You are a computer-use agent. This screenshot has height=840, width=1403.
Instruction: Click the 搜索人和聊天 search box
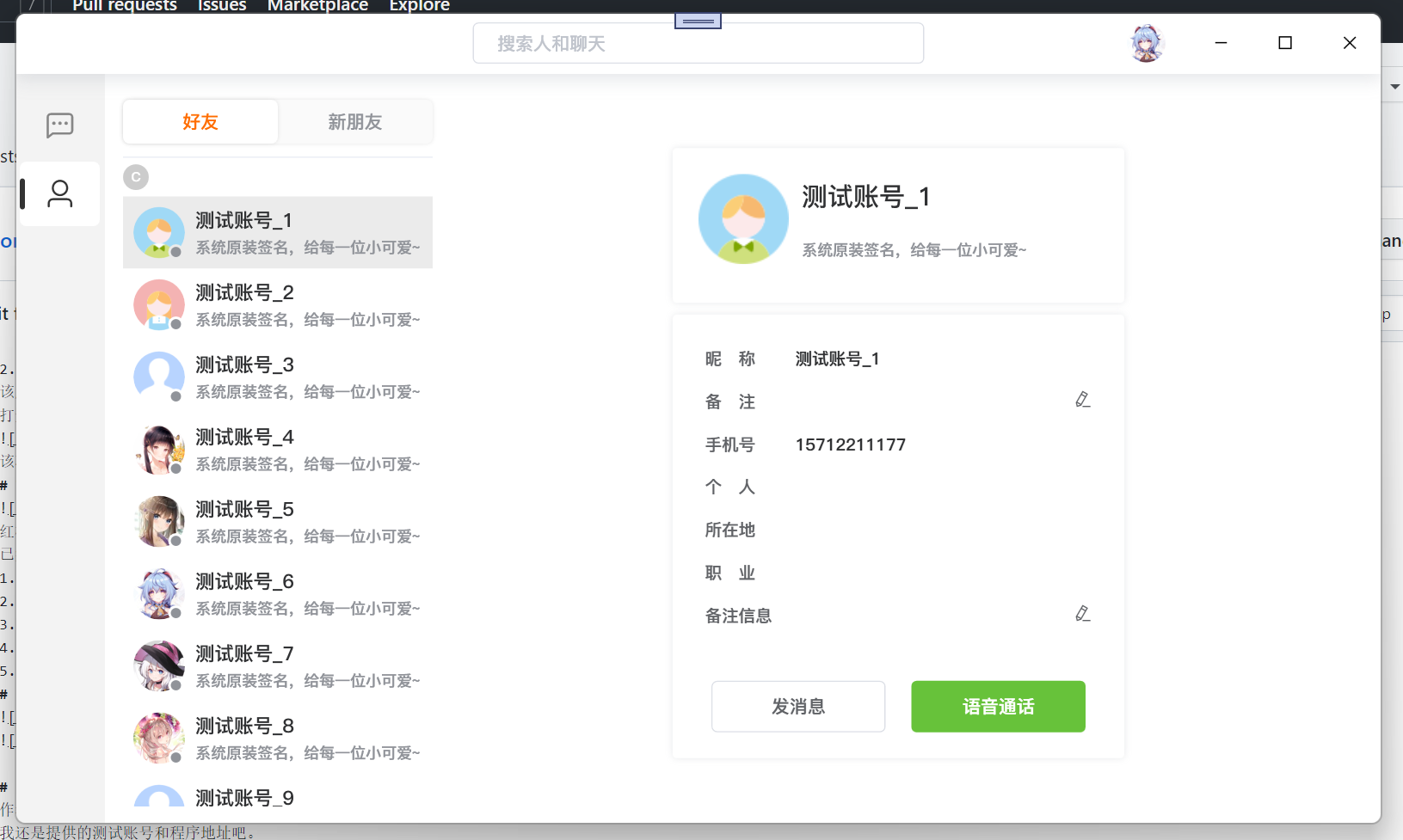click(698, 43)
